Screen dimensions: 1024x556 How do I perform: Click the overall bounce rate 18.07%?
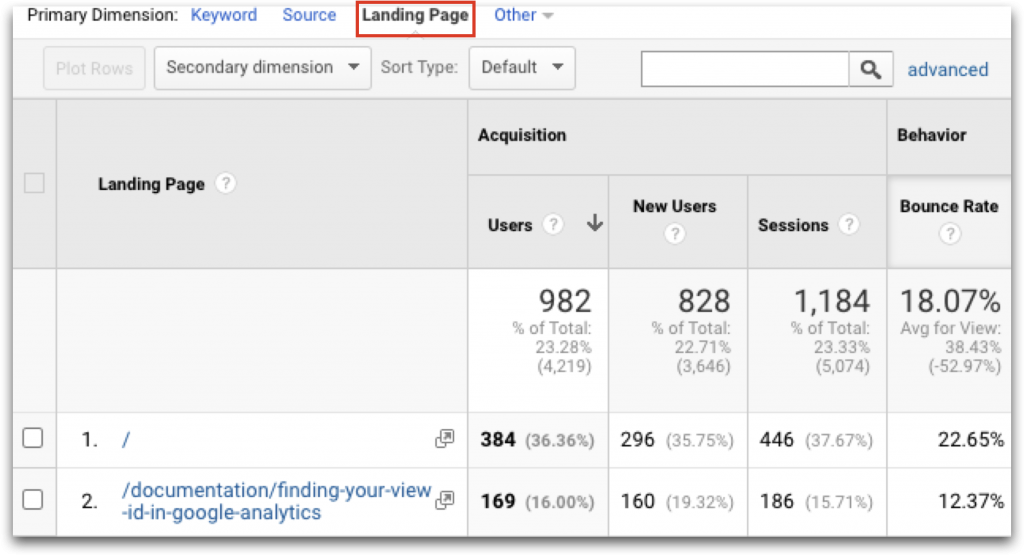(950, 301)
